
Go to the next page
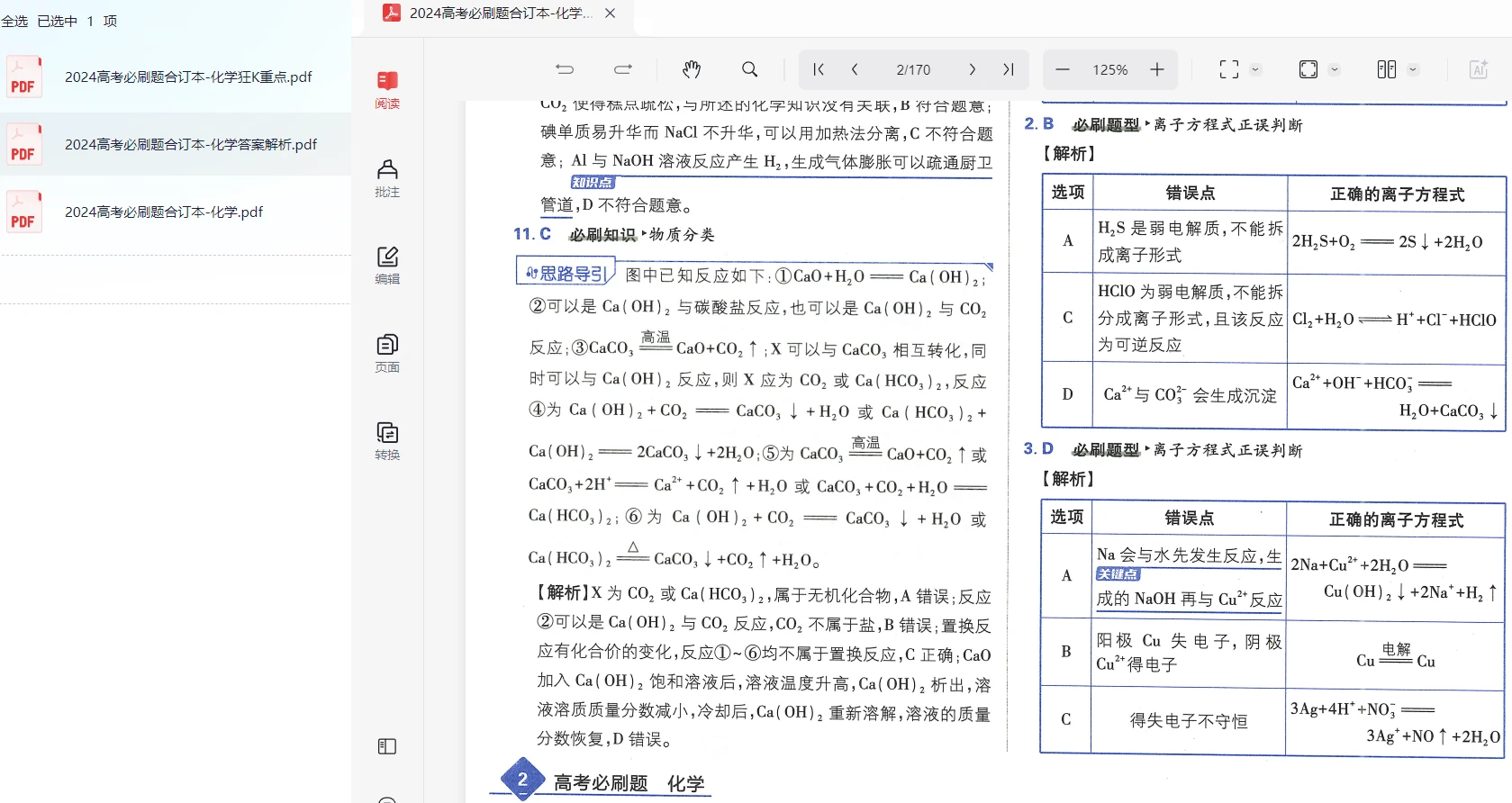coord(972,69)
